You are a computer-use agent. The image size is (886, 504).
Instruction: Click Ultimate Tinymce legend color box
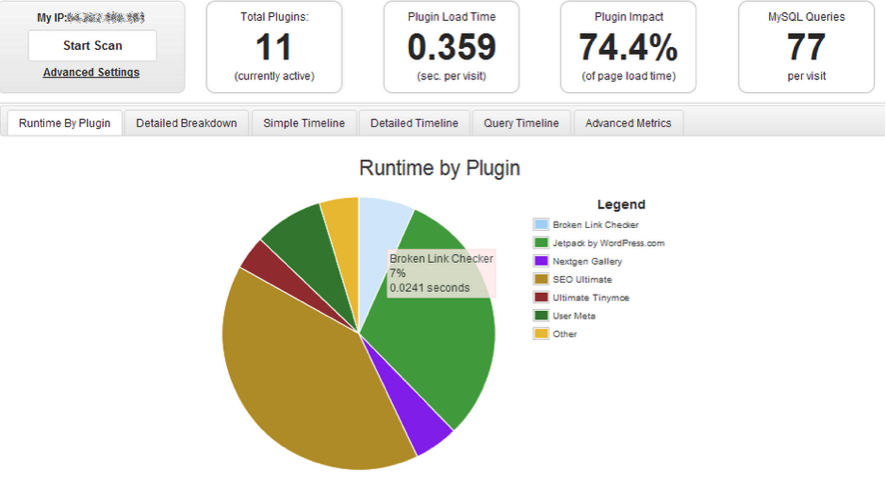coord(541,297)
